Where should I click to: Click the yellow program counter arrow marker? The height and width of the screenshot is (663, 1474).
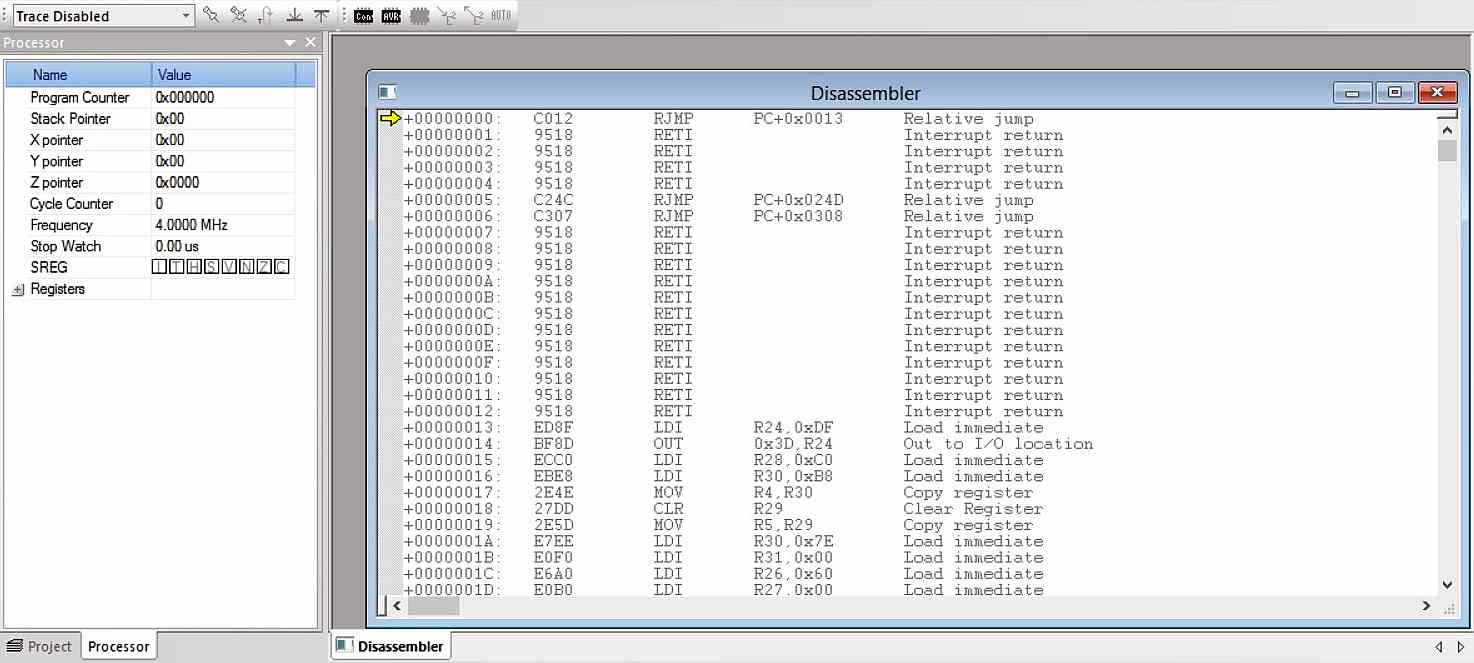(x=390, y=118)
